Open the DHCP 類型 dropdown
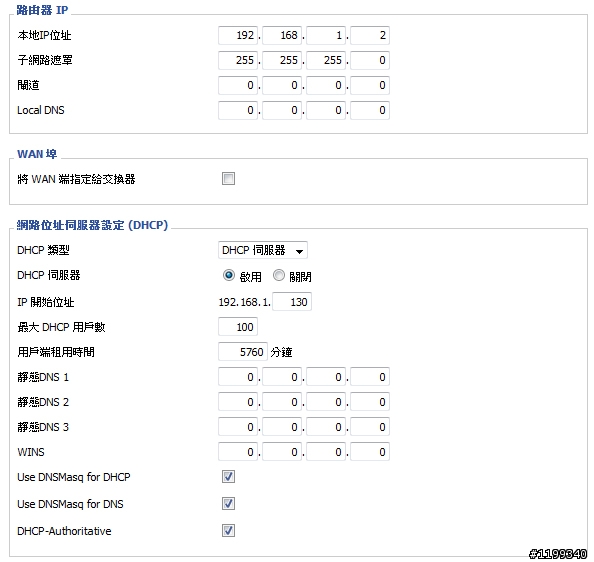Image resolution: width=594 pixels, height=562 pixels. coord(263,250)
